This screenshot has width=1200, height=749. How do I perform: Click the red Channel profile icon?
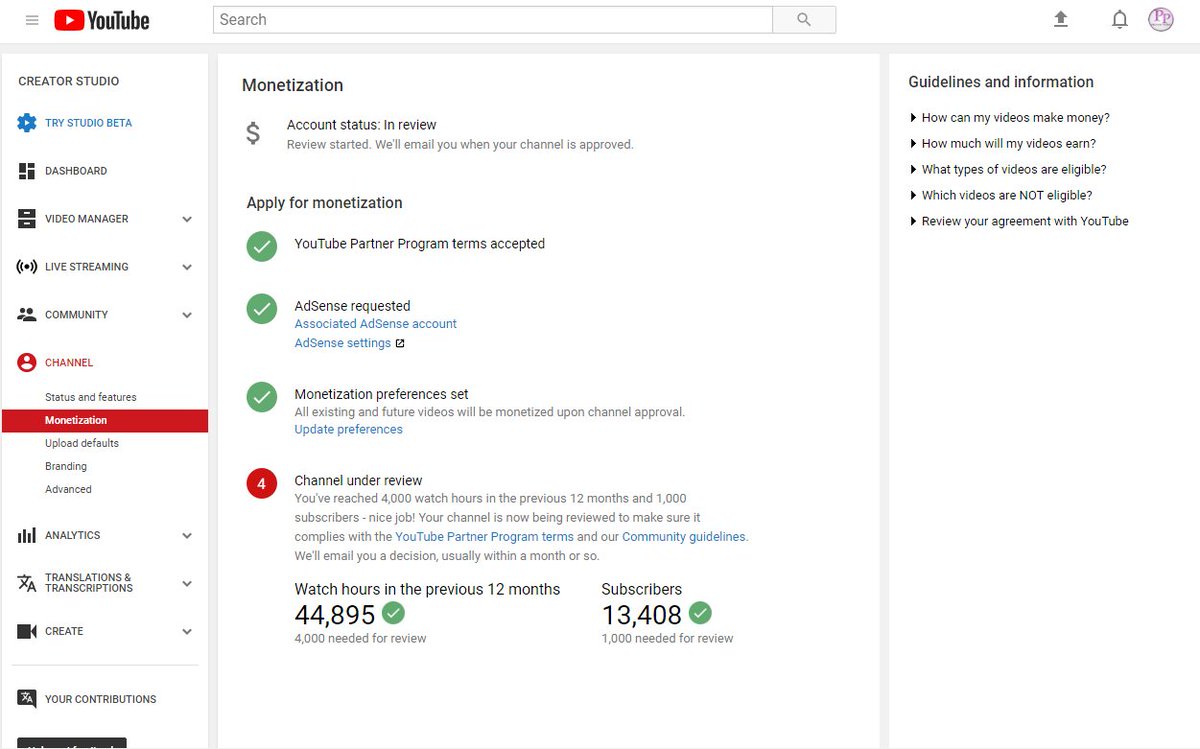27,363
